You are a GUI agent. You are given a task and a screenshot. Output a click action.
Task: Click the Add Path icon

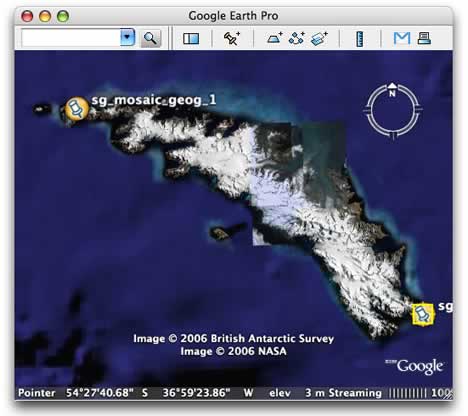(x=297, y=38)
